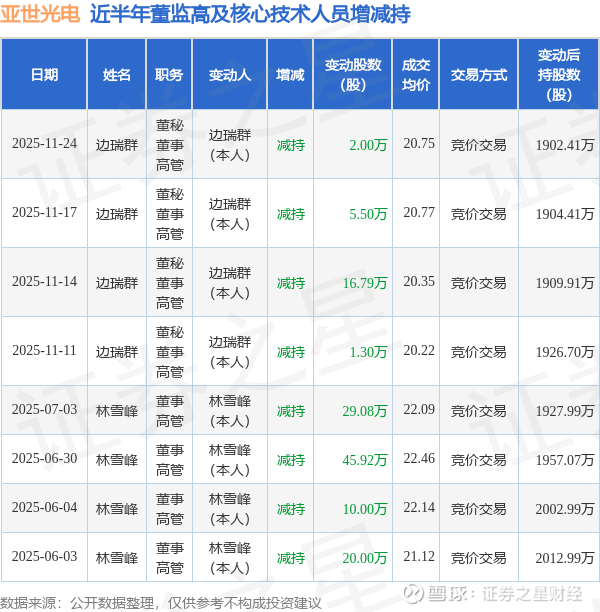Click the 数据来源 disclaimer text at bottom
600x612 pixels.
160,603
